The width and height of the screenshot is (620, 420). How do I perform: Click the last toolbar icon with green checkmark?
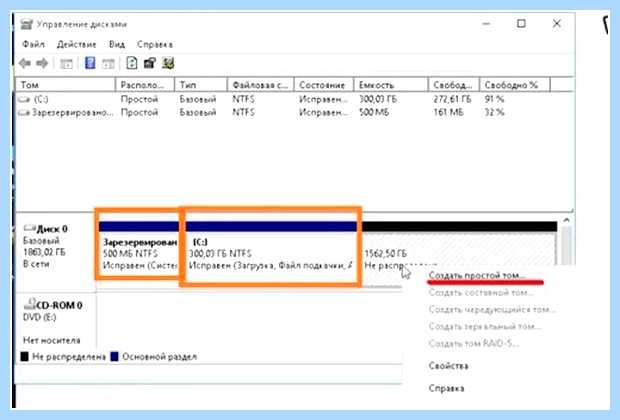click(x=168, y=63)
